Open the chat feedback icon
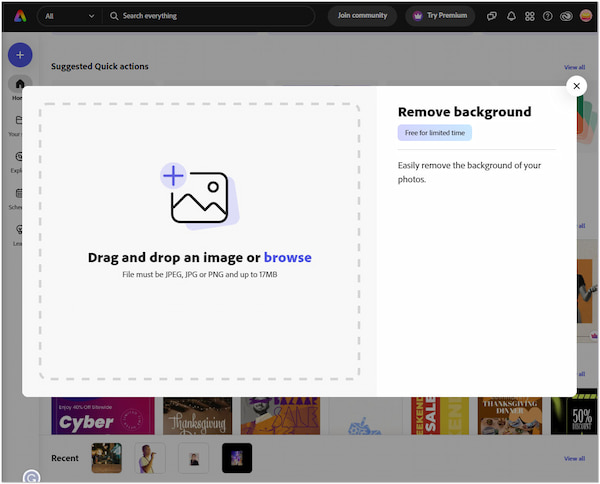Image resolution: width=600 pixels, height=484 pixels. pyautogui.click(x=492, y=16)
